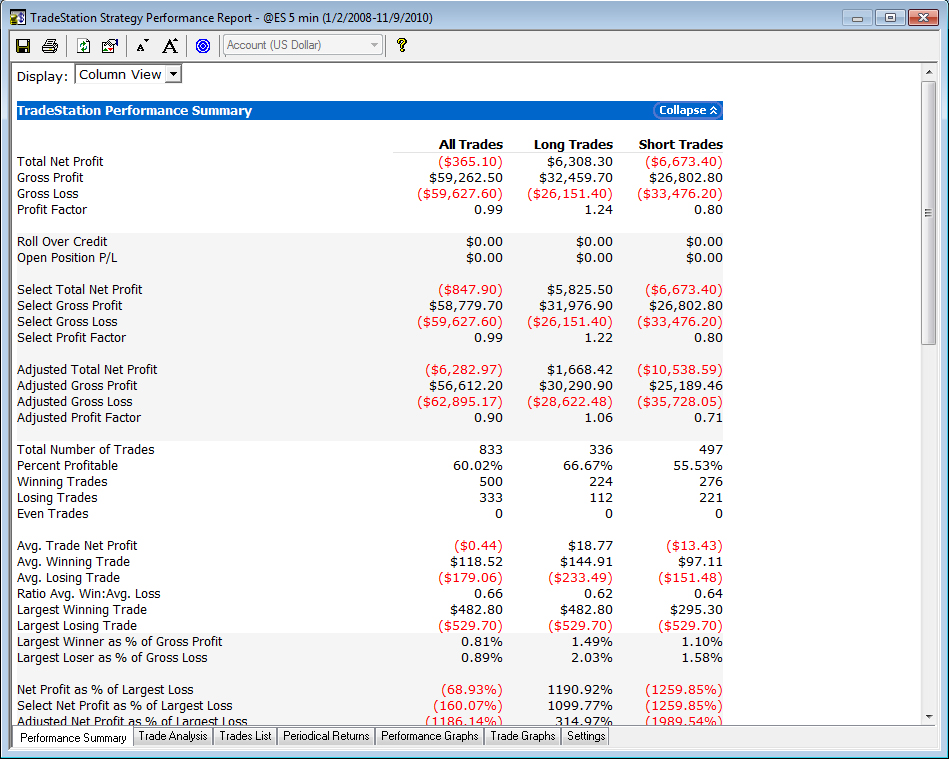The height and width of the screenshot is (759, 949).
Task: Click the vertical scrollbar thumb
Action: 928,213
